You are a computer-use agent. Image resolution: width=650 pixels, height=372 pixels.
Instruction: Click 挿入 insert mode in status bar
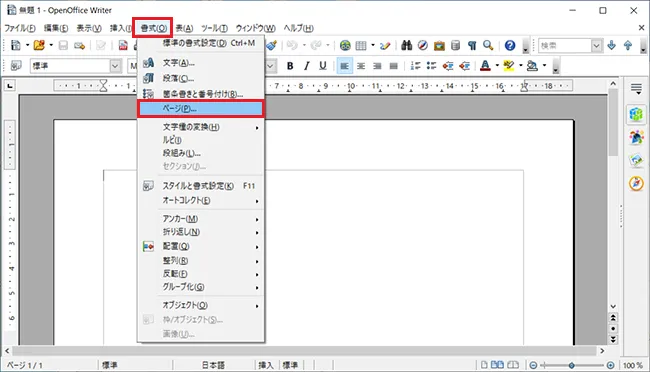pos(266,365)
